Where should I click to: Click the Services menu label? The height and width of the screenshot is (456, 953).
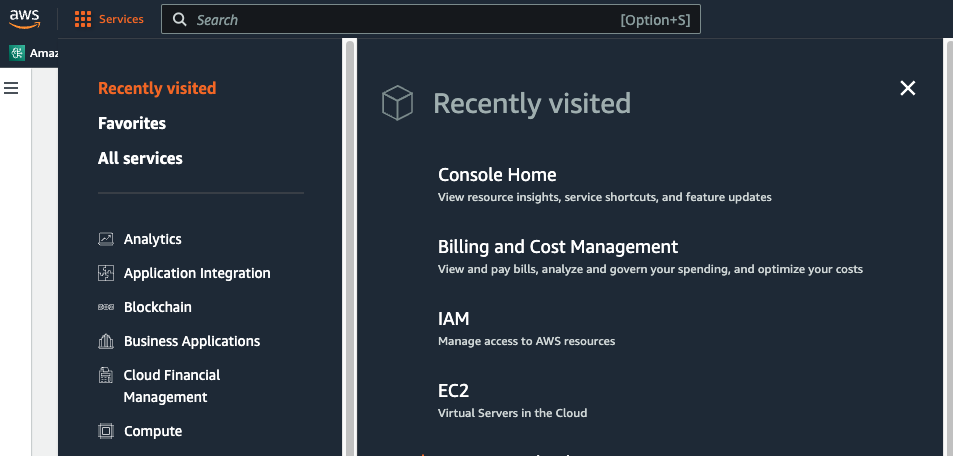[122, 19]
